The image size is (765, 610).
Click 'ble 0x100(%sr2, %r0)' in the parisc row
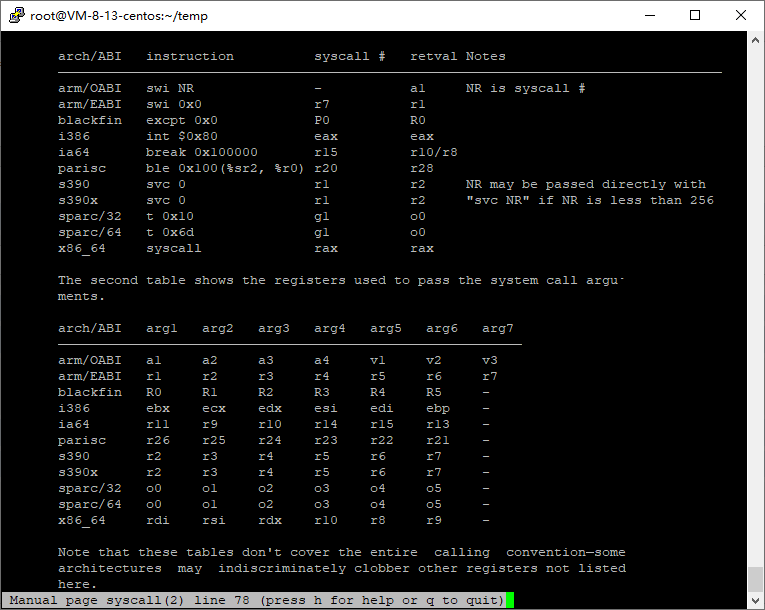[225, 168]
